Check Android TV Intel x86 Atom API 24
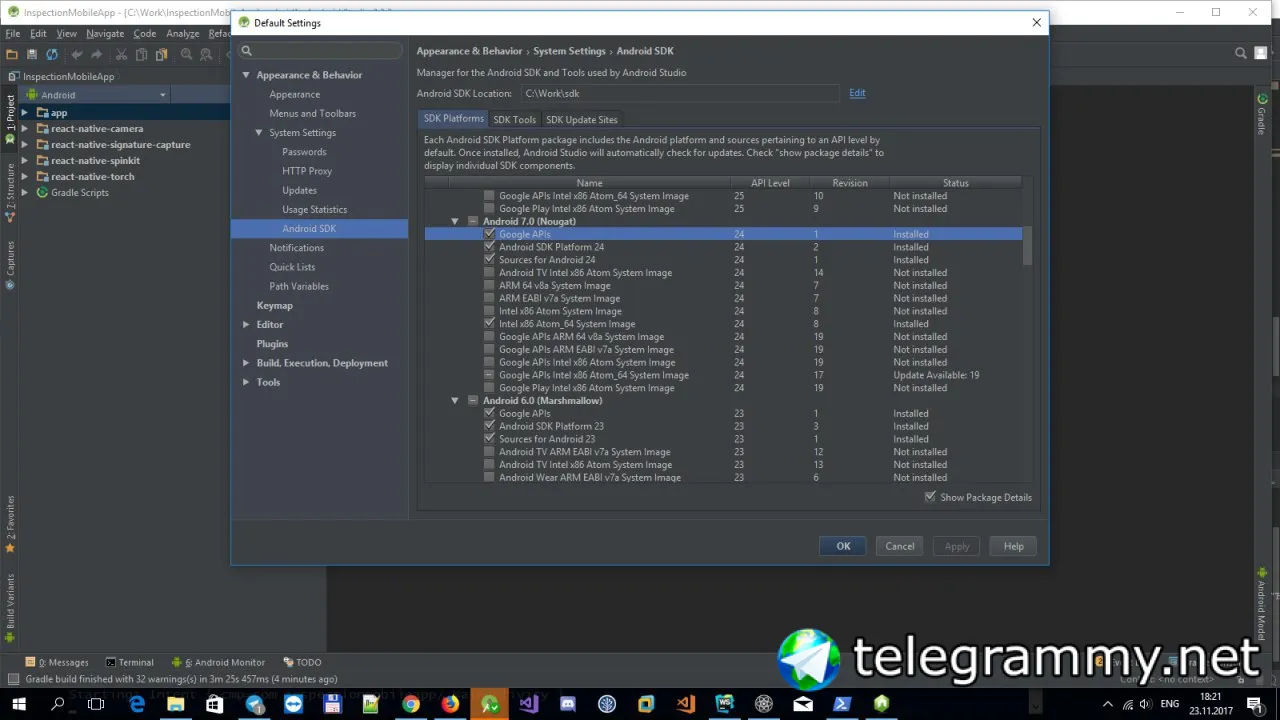The image size is (1280, 720). (489, 273)
